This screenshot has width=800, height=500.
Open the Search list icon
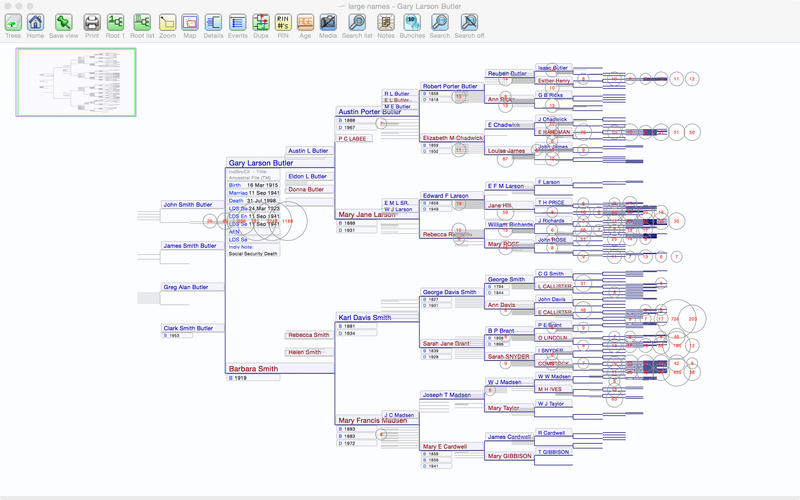click(x=357, y=22)
